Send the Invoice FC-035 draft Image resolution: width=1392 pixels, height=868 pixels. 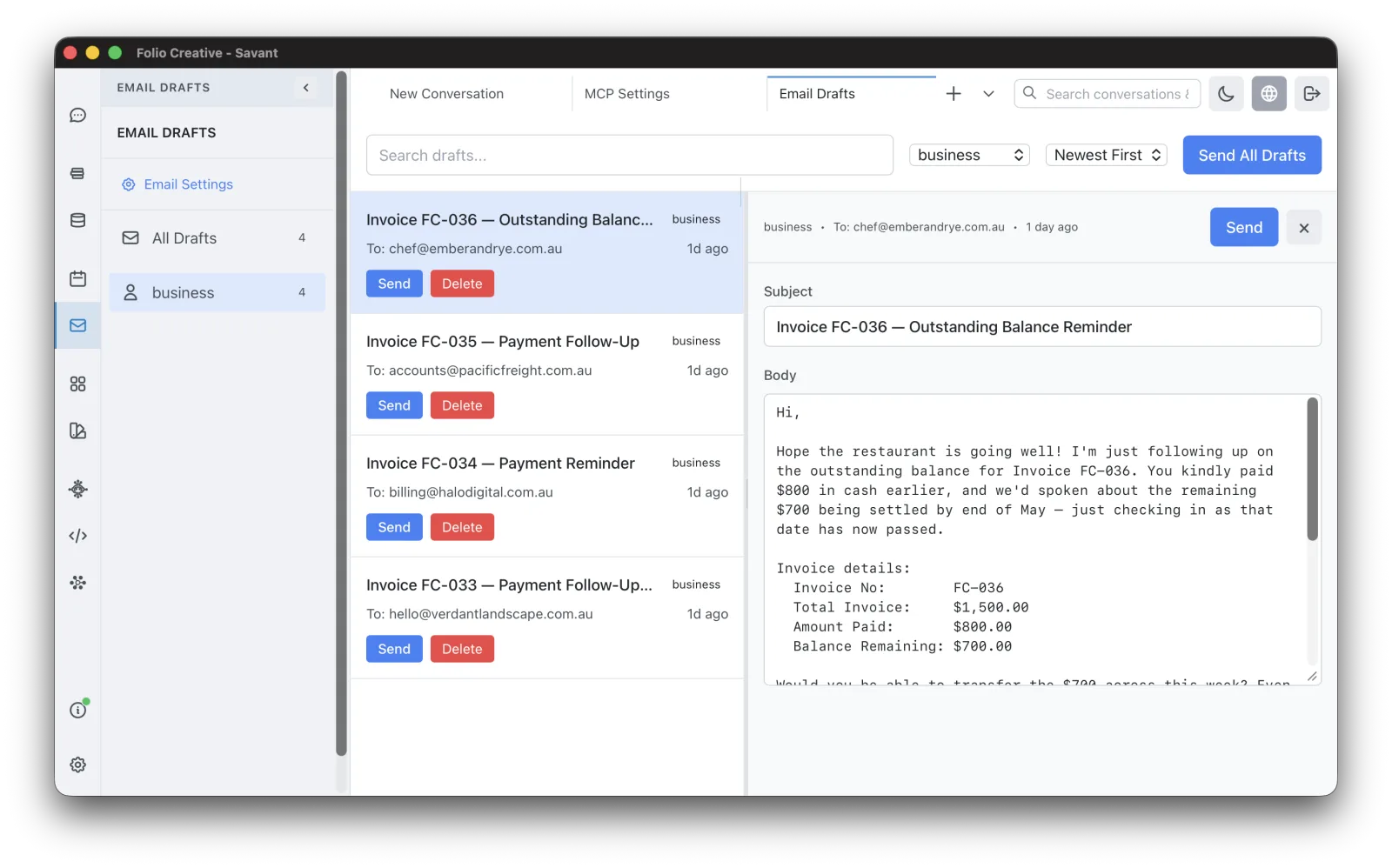(394, 405)
